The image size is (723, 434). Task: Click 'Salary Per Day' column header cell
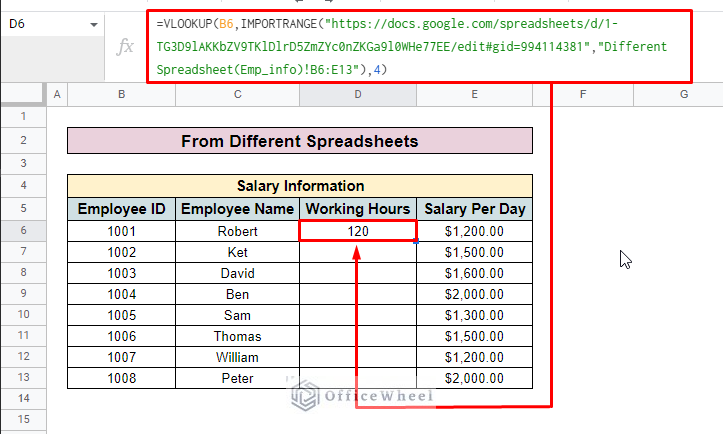coord(474,209)
